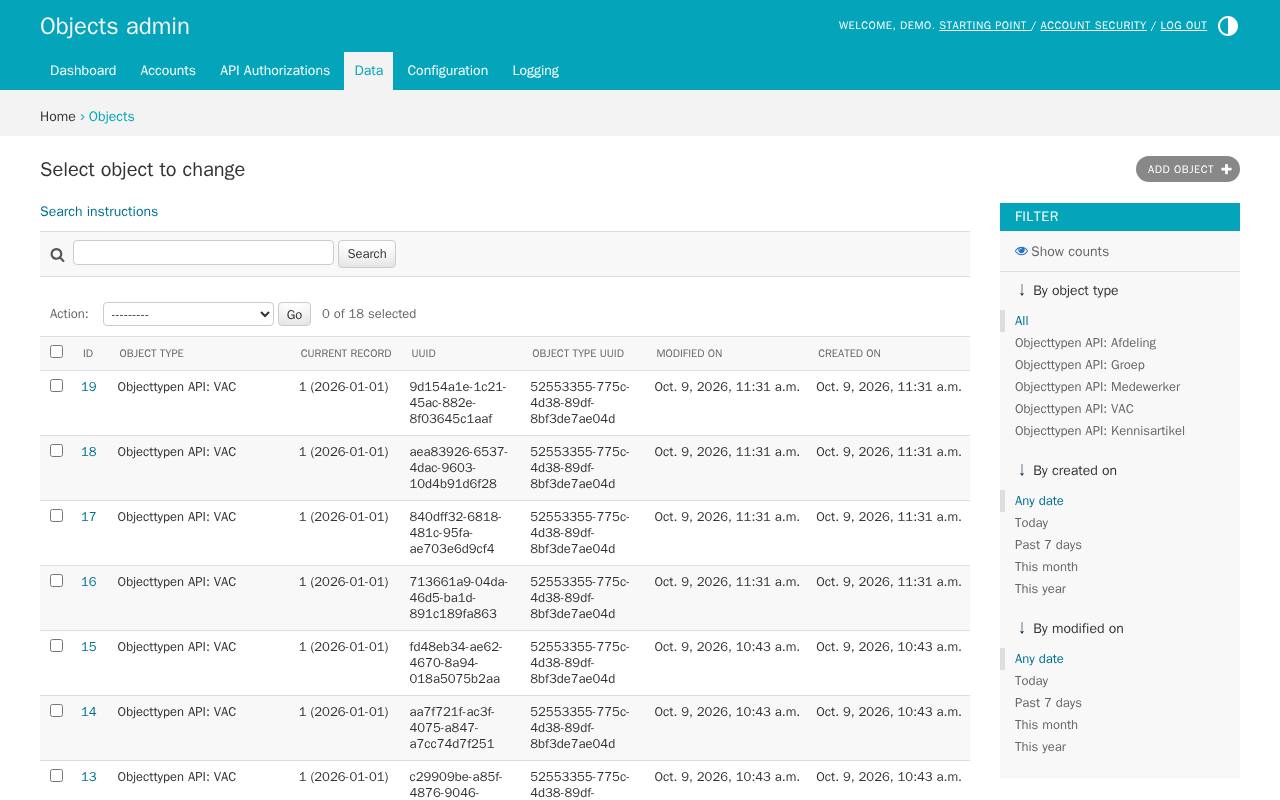This screenshot has height=800, width=1280.
Task: Toggle the dark/light theme icon
Action: (1228, 26)
